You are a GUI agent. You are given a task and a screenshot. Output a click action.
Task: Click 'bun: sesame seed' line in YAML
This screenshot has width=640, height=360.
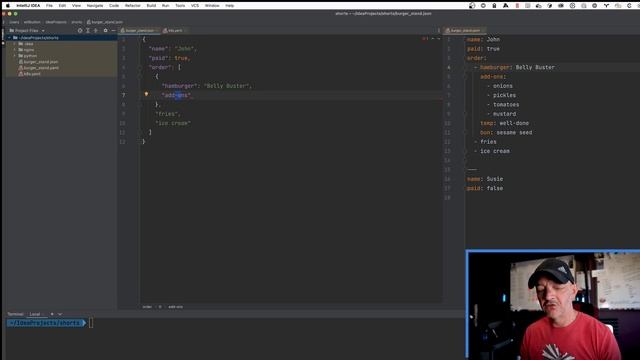506,133
